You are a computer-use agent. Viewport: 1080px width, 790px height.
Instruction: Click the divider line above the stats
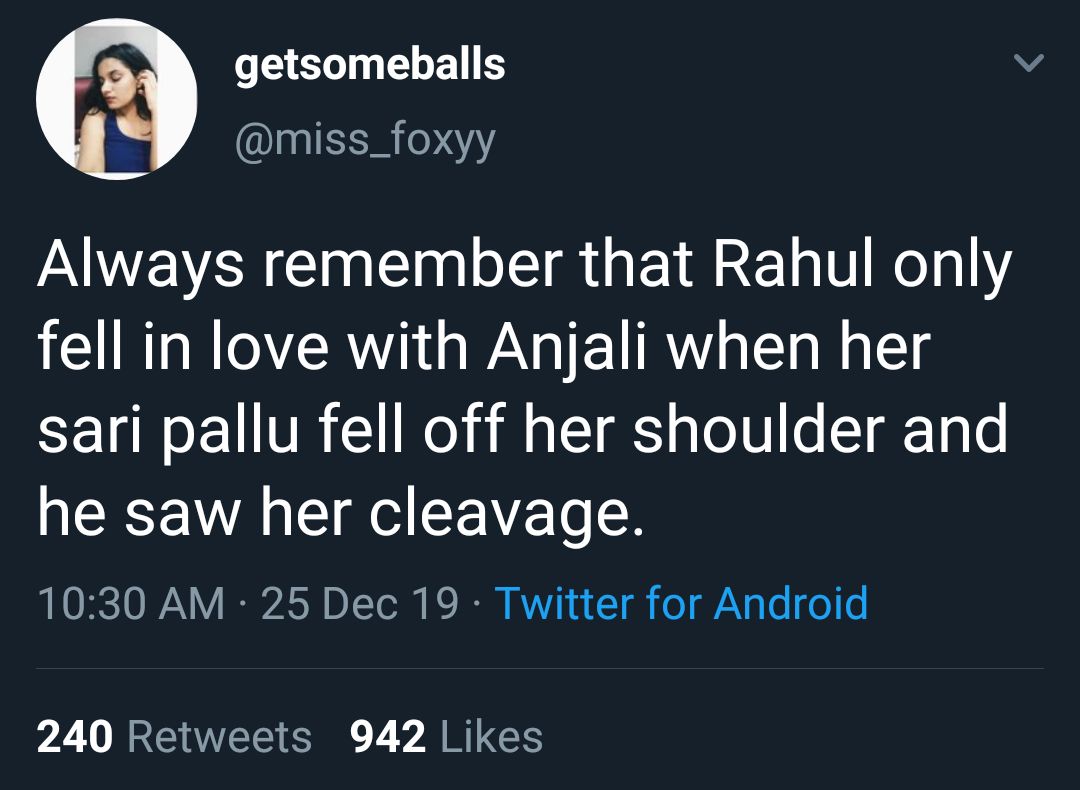[540, 668]
